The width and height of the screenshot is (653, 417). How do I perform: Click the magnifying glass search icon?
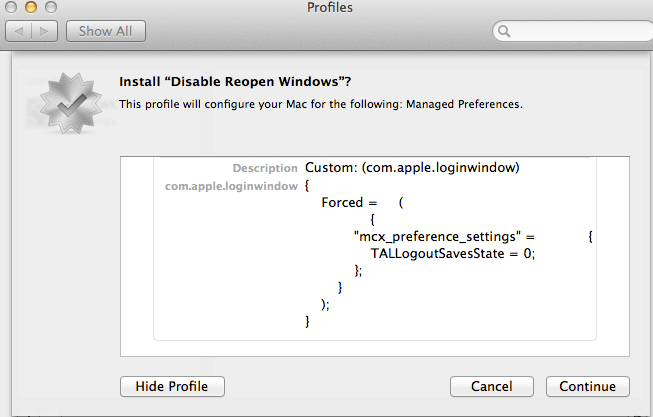pos(504,31)
